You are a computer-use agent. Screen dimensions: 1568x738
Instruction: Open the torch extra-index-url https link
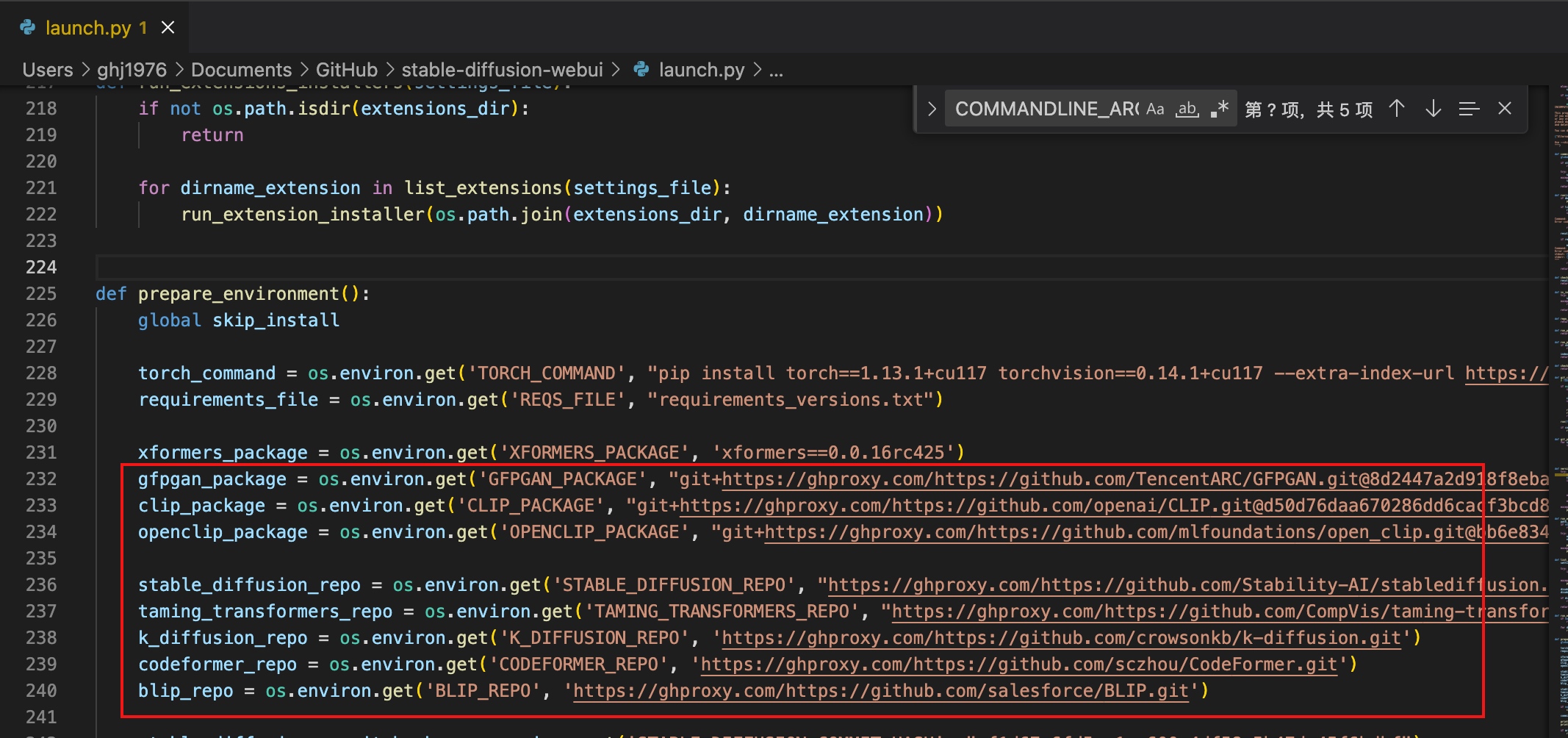click(x=1506, y=373)
